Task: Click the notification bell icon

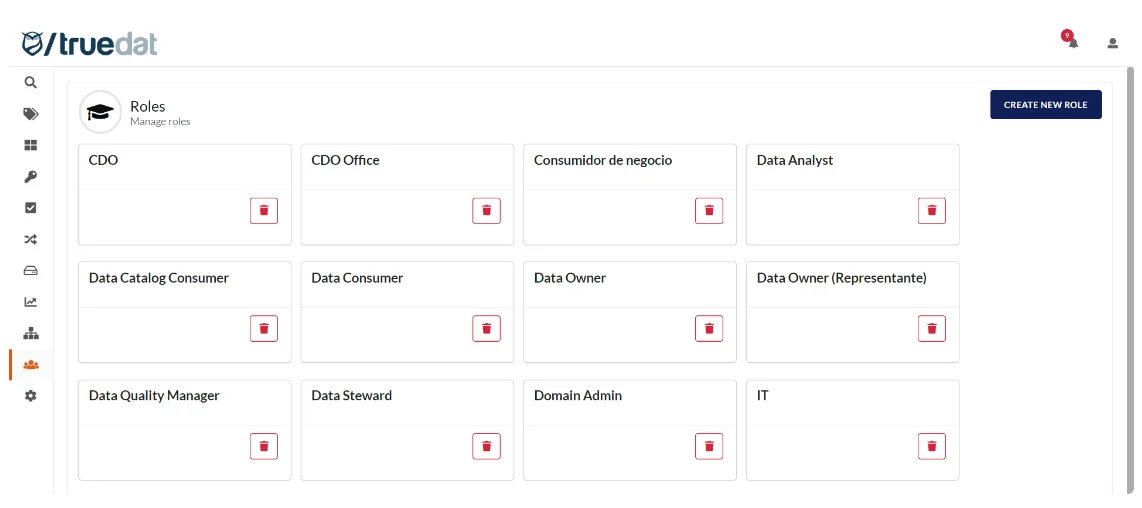Action: coord(1073,43)
